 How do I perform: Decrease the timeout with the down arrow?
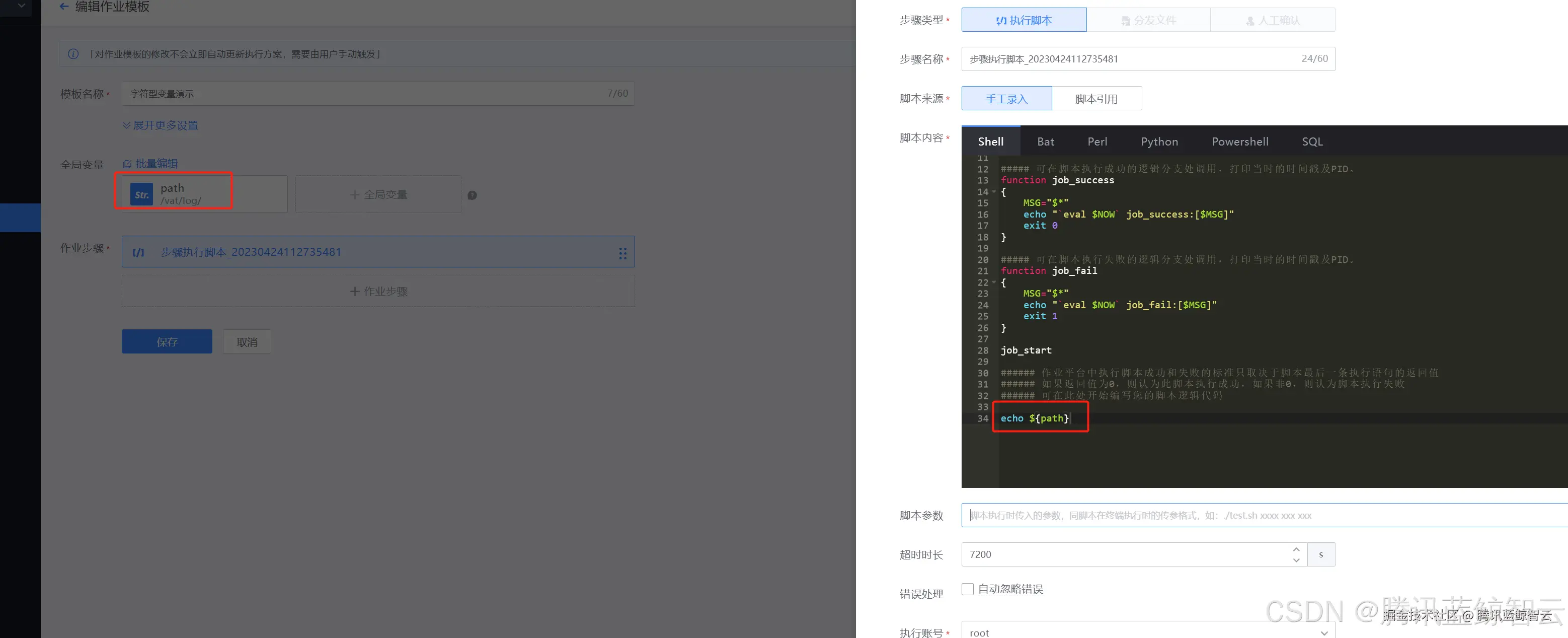coord(1296,560)
